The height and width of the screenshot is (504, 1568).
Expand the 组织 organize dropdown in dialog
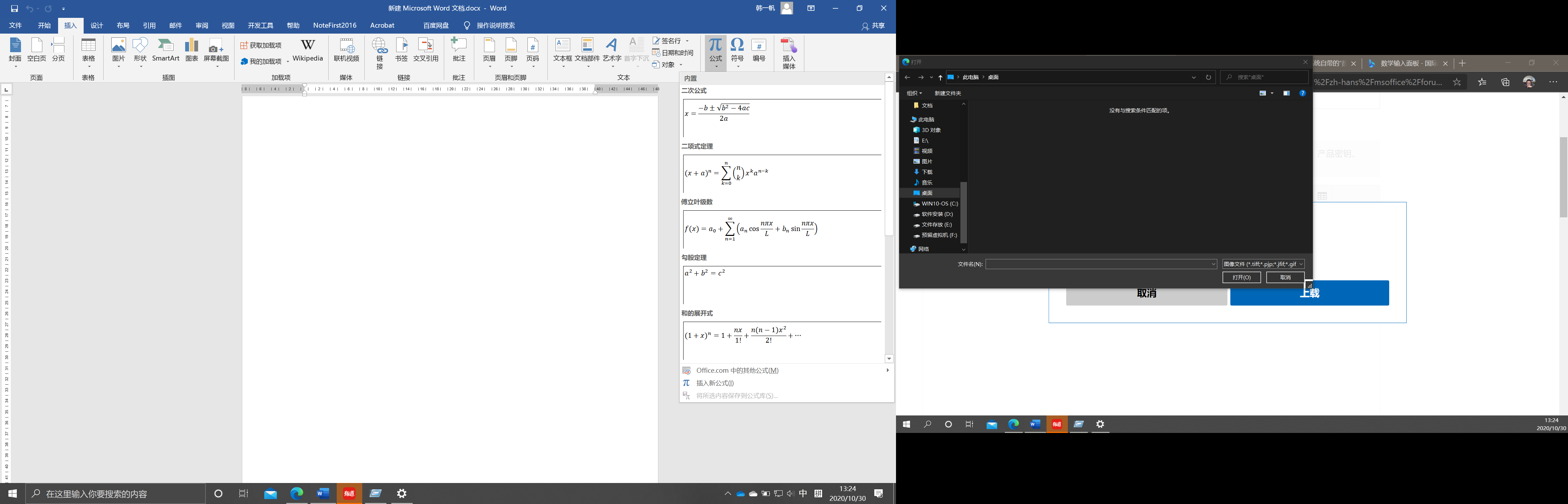(913, 93)
